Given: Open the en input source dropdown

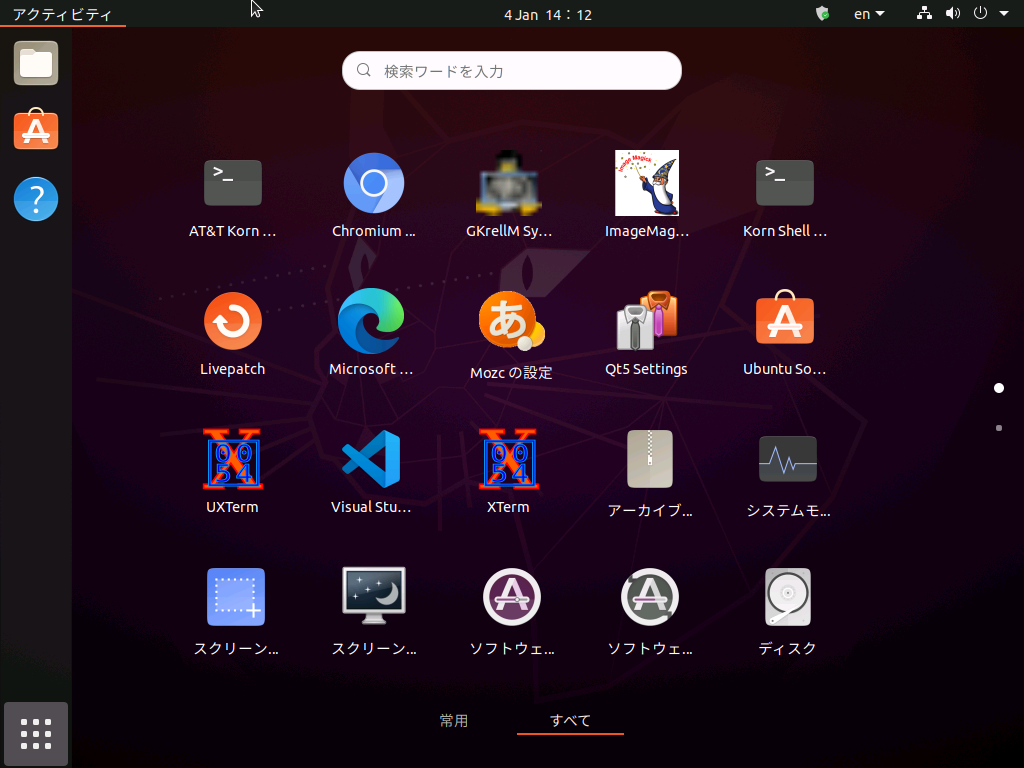Looking at the screenshot, I should pyautogui.click(x=869, y=14).
